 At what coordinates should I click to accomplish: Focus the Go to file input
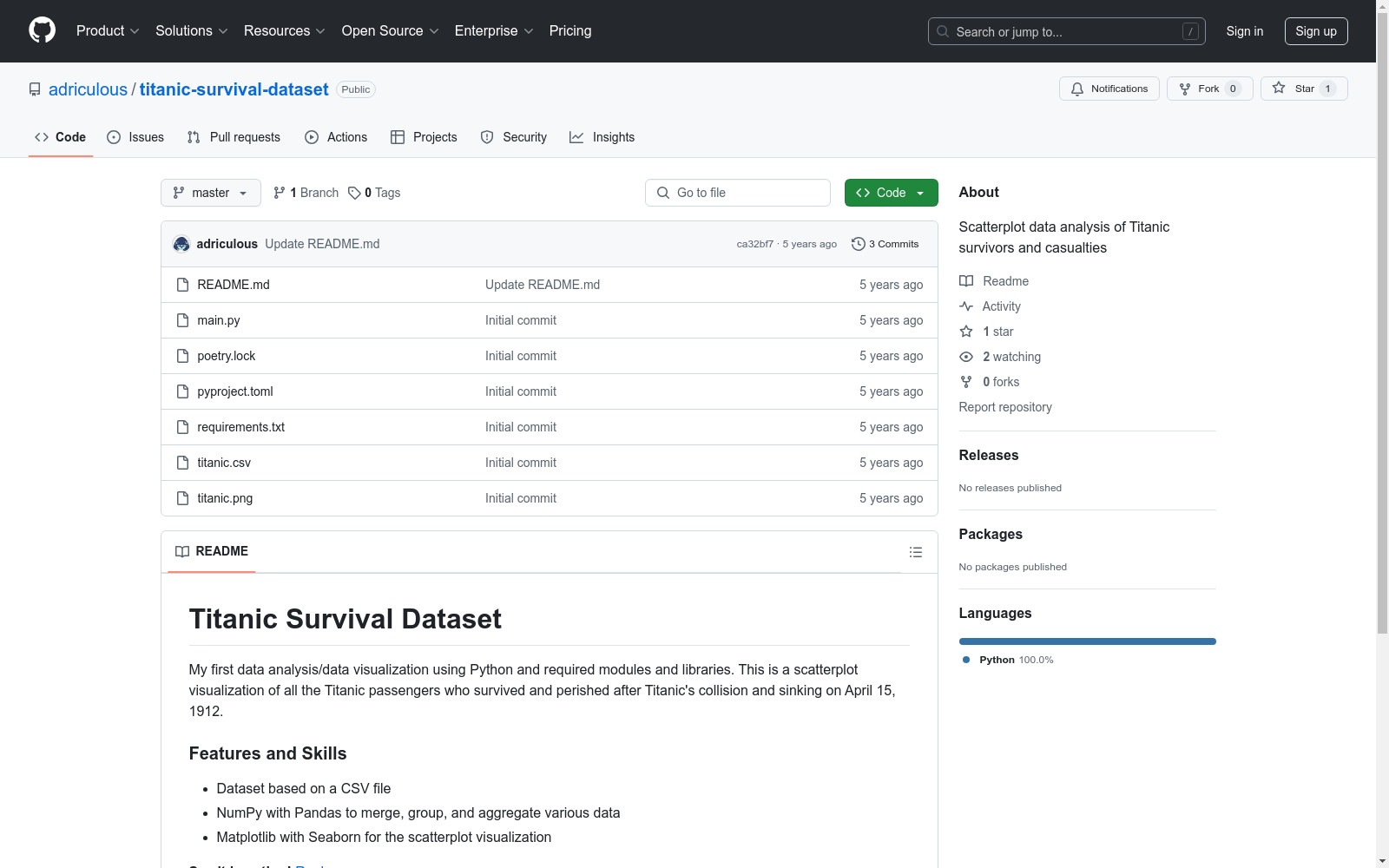tap(738, 193)
